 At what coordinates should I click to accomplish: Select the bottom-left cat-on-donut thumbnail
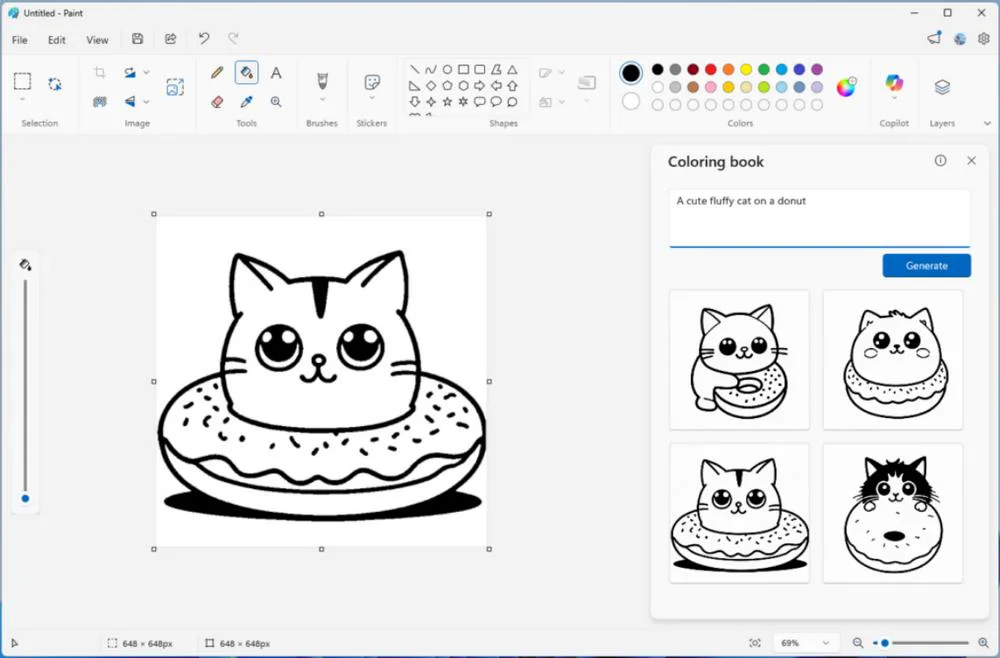[739, 512]
